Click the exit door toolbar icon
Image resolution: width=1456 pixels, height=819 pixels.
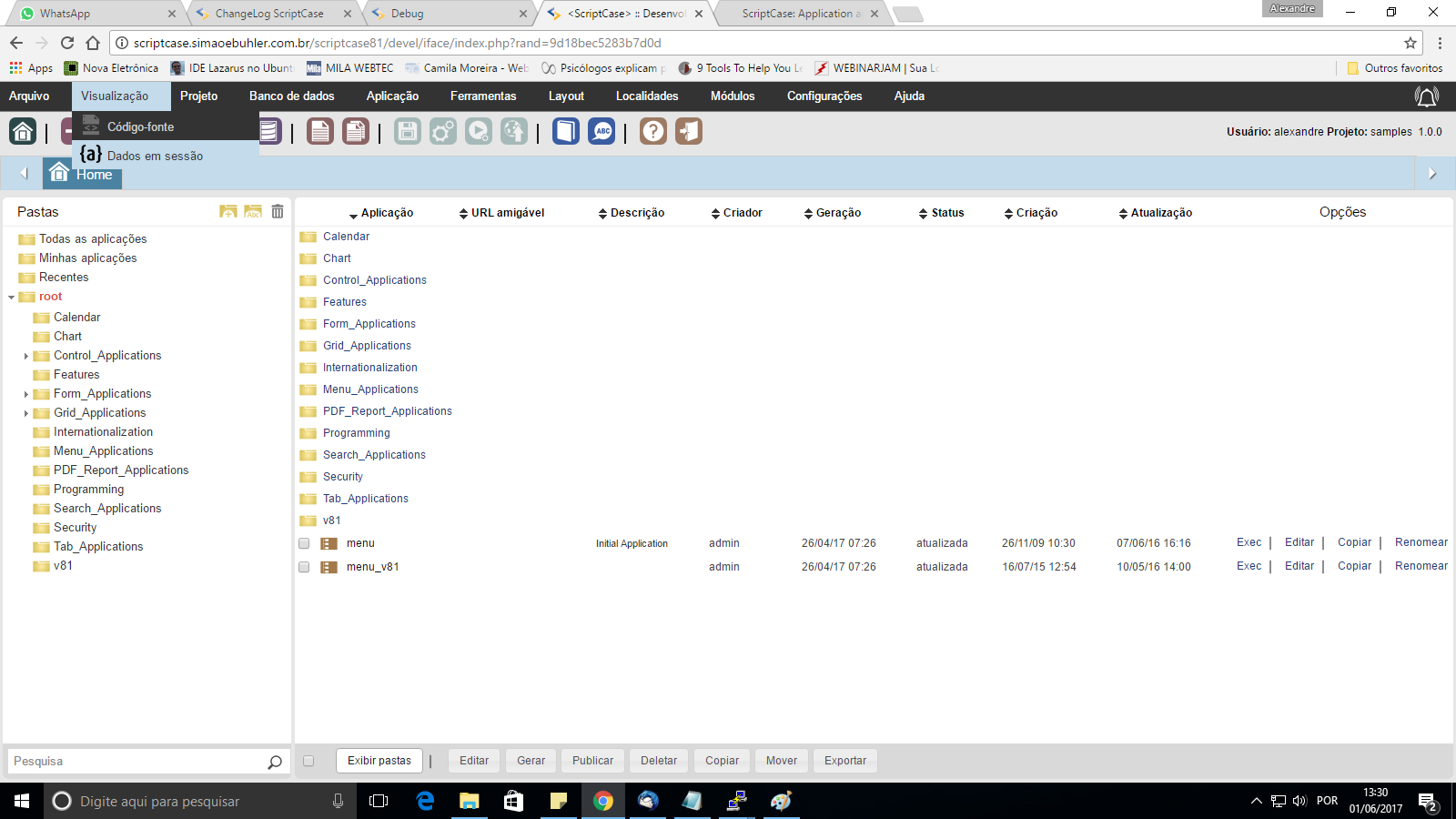coord(689,132)
